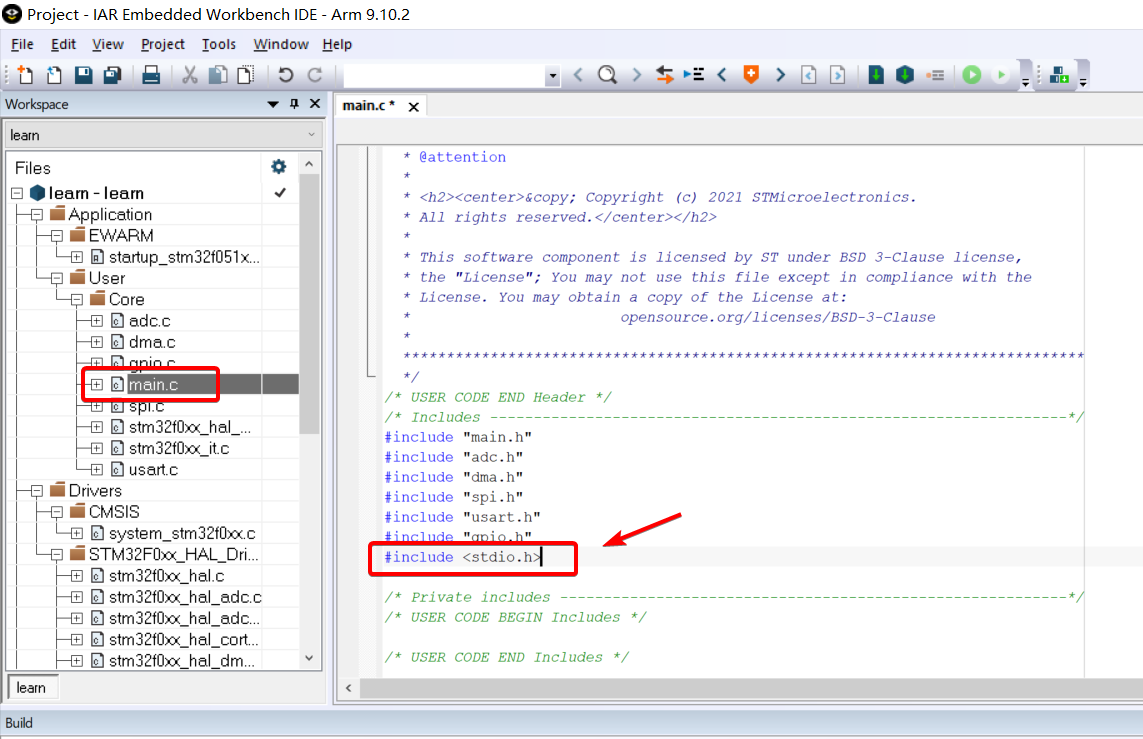Click the New Document toolbar icon
Screen dimensions: 1143x739
coord(24,75)
